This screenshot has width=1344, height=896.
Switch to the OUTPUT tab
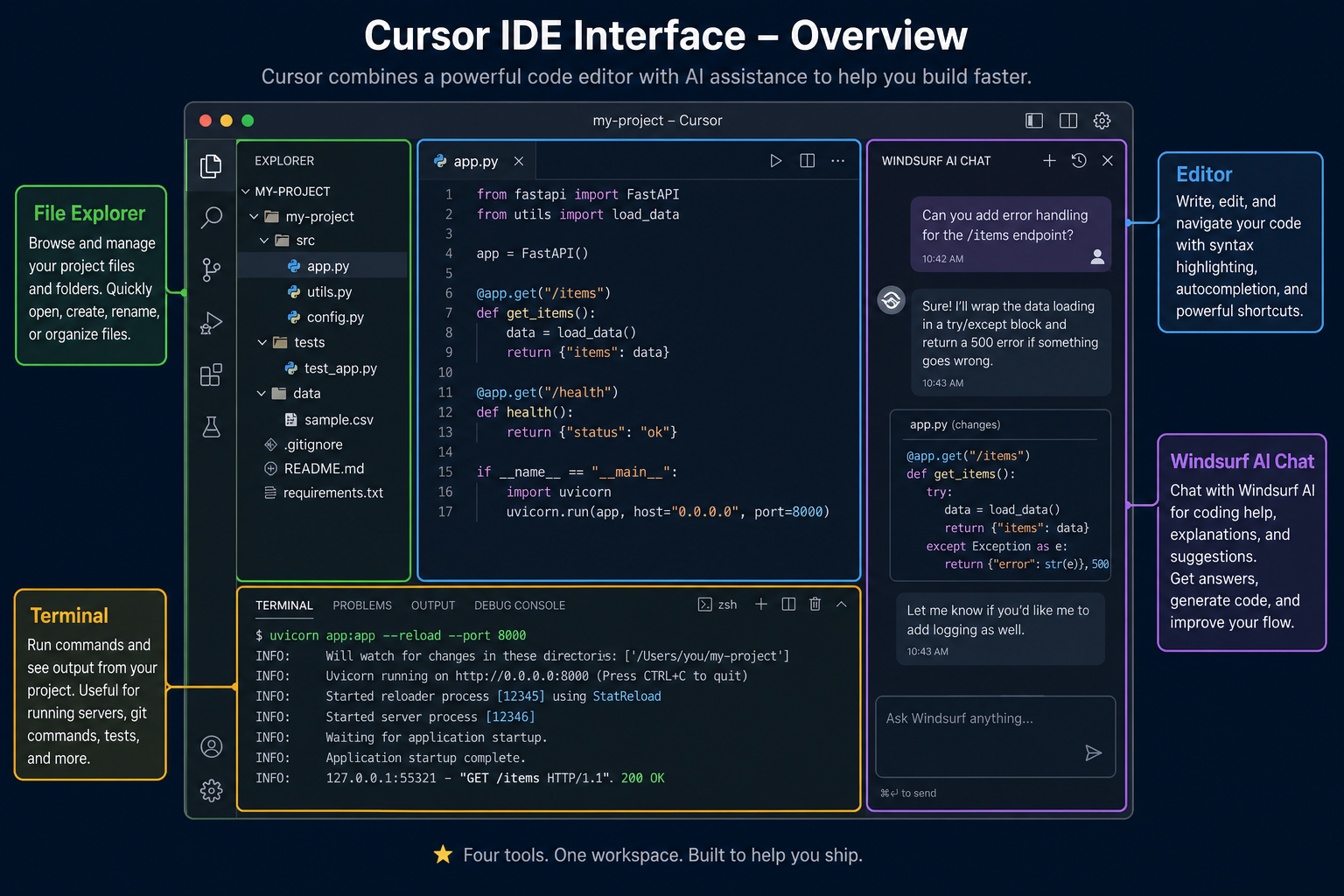(x=433, y=605)
